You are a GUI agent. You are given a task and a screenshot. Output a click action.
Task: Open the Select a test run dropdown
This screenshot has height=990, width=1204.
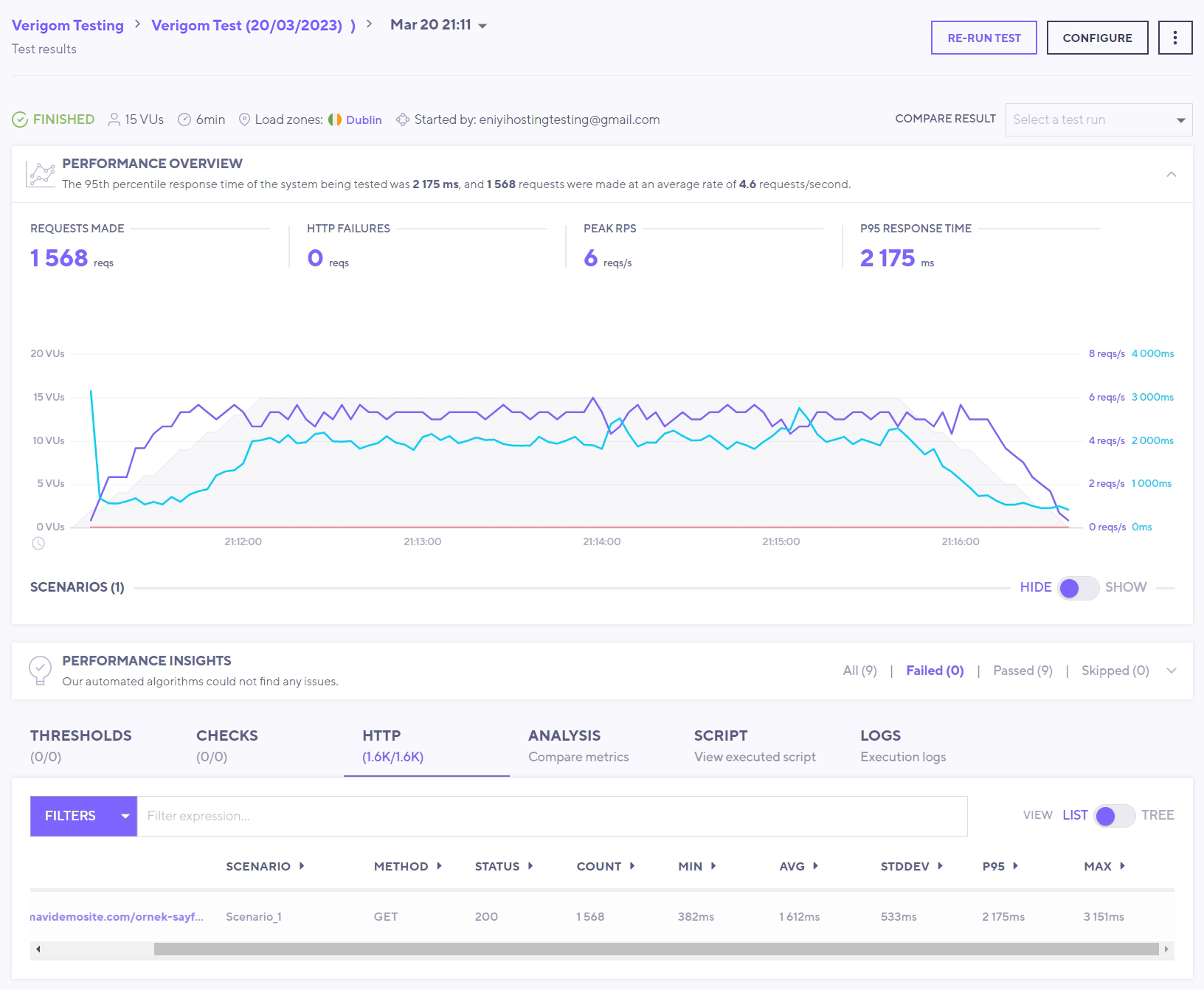click(1099, 120)
